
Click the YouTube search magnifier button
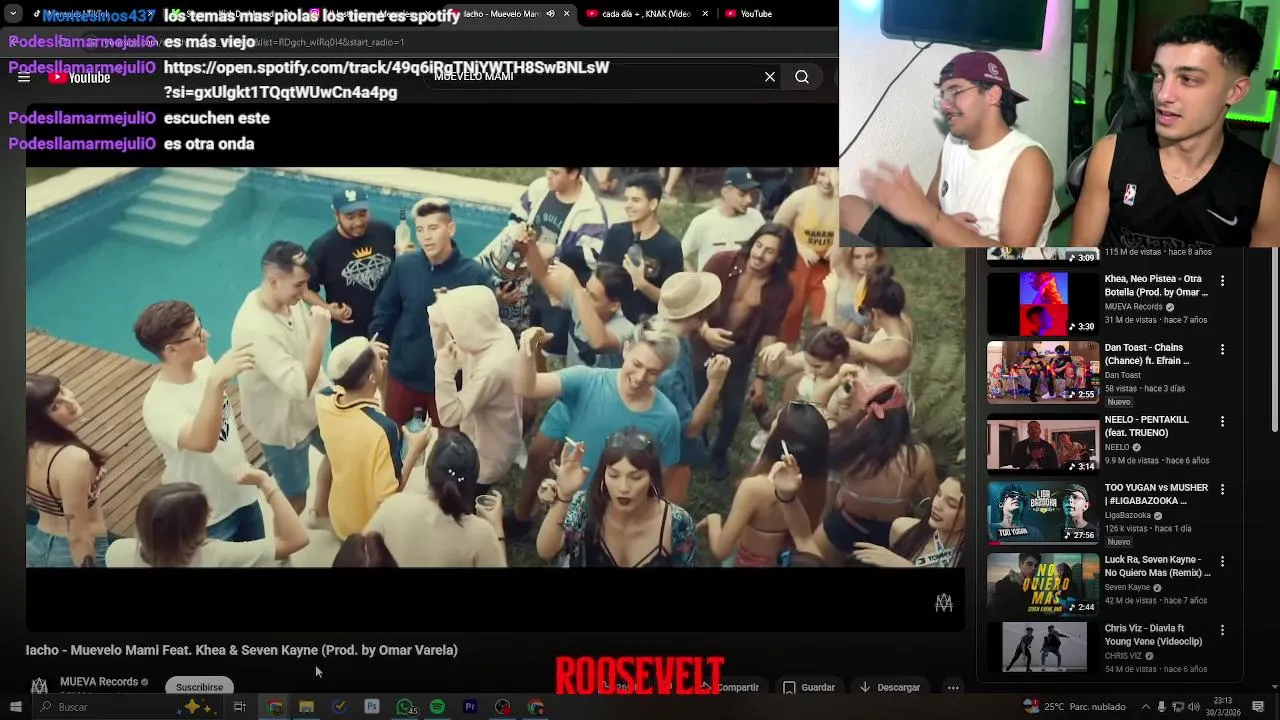coord(802,77)
